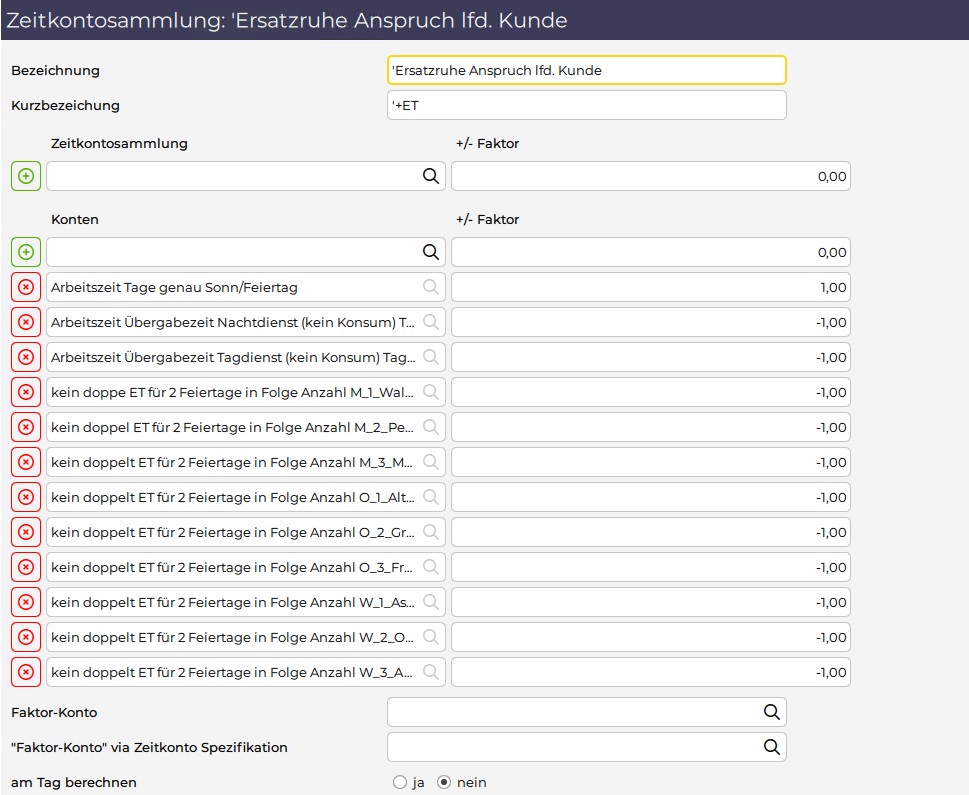Edit the -1,00 factor of O_2_Gr… row

click(x=651, y=532)
